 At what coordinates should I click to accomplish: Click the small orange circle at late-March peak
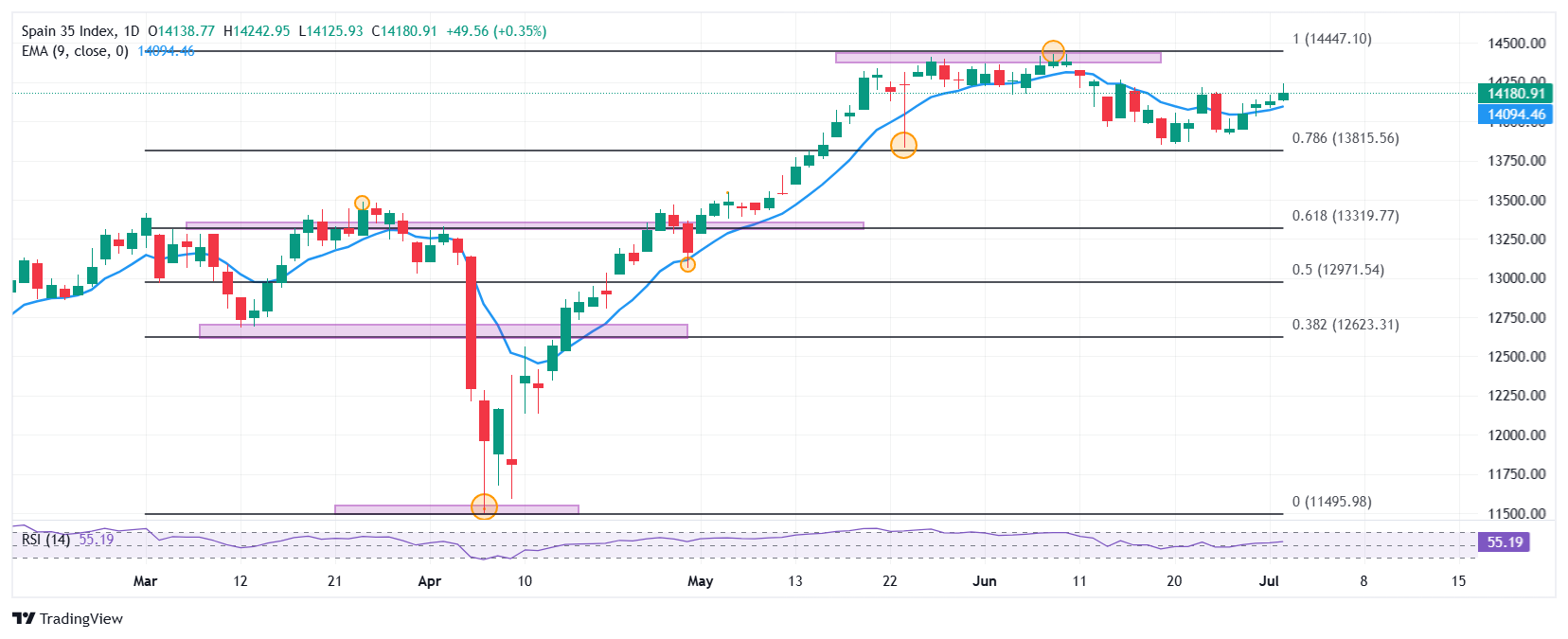tap(362, 203)
